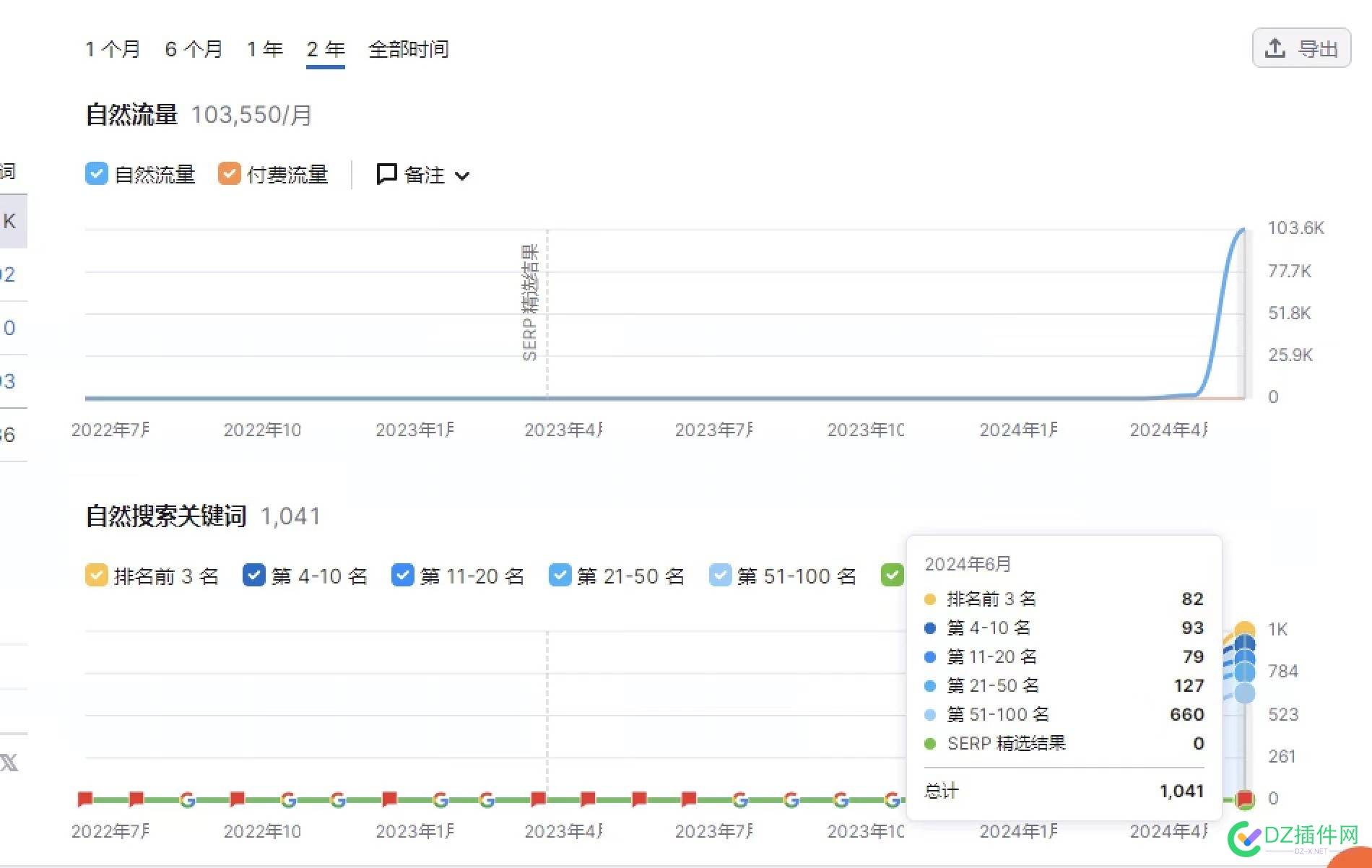Click the yellow top-3 data point on keywords chart
Screen dimensions: 1372x868
(1244, 631)
